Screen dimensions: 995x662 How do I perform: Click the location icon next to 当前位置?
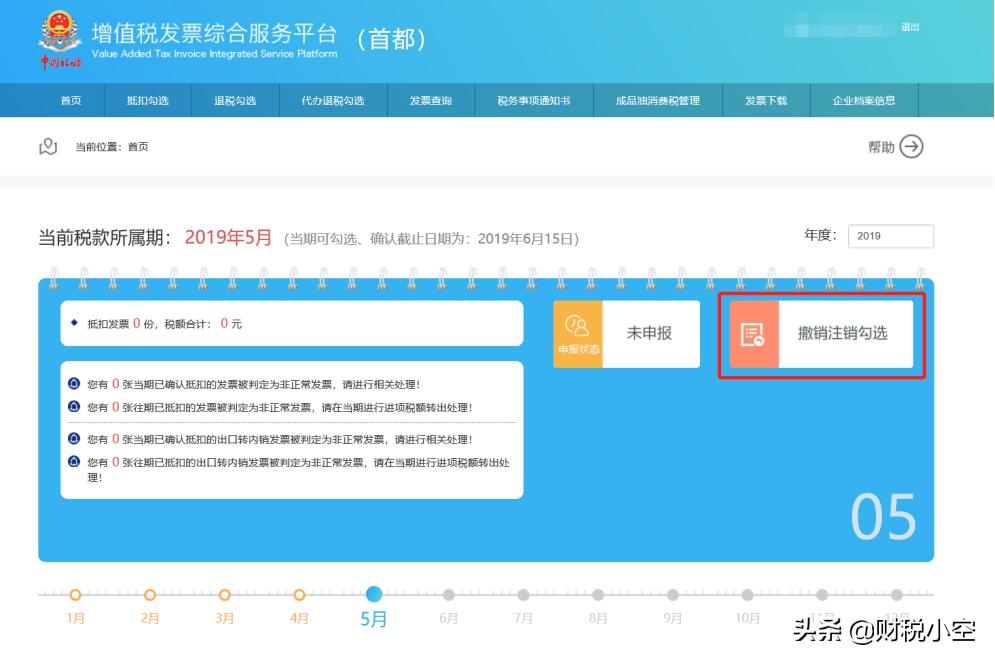coord(46,145)
